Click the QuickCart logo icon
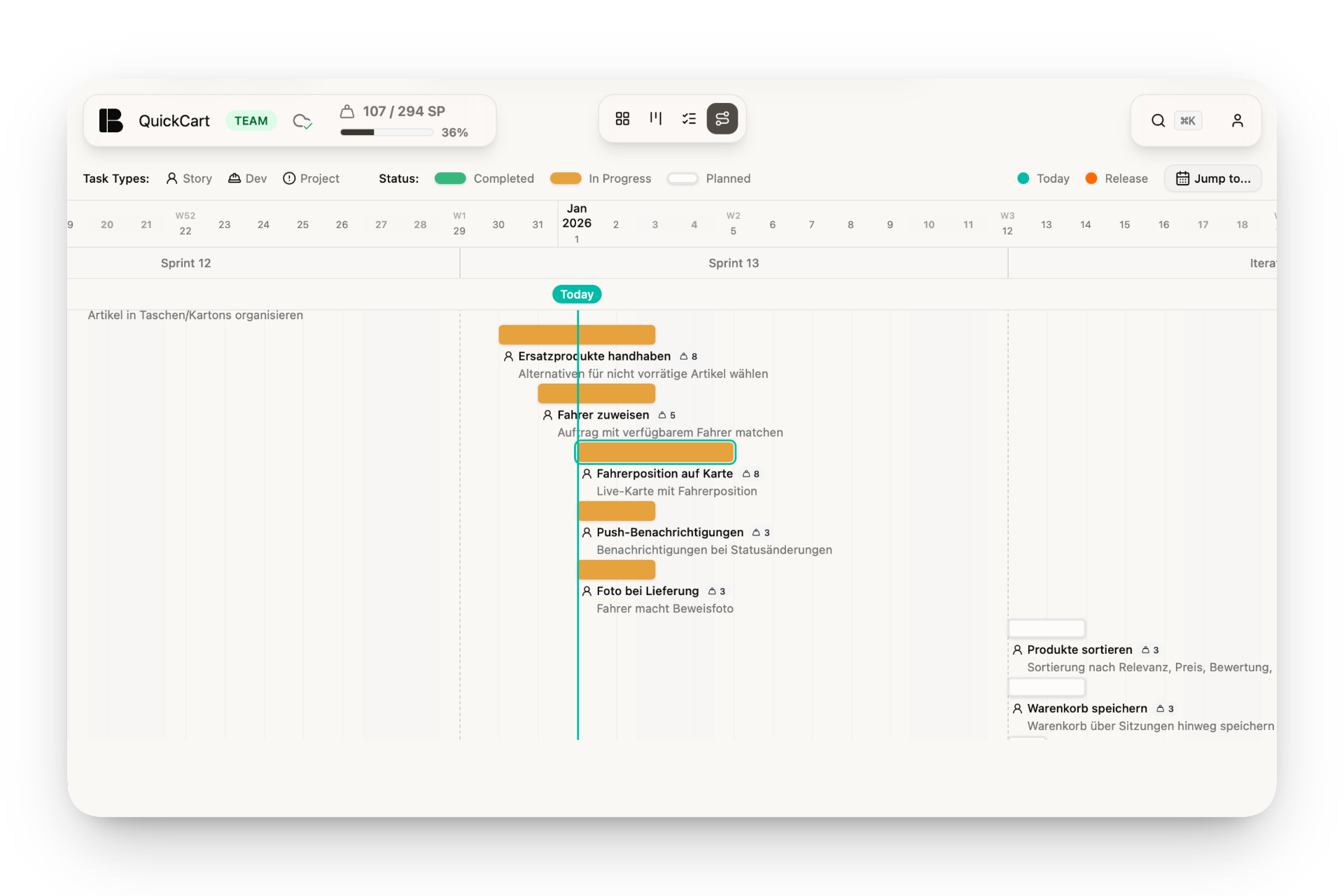 pos(111,120)
